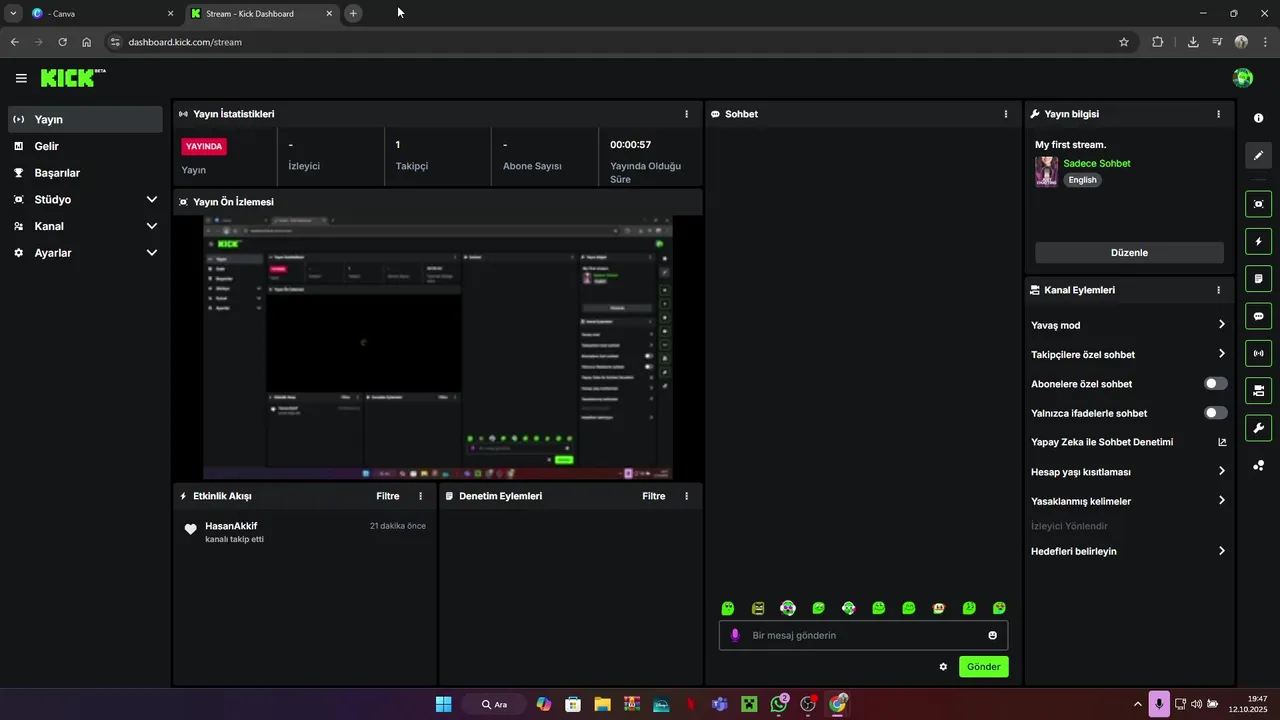Screen dimensions: 1280x720
Task: Open Hesap yaşı kısıtlaması options arrow
Action: click(x=1222, y=471)
